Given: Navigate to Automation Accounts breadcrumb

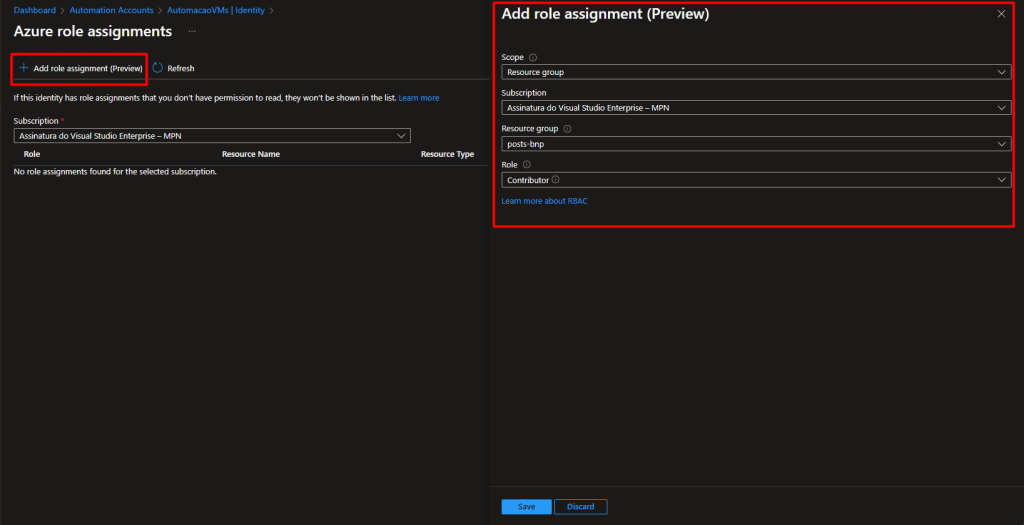Looking at the screenshot, I should tap(111, 10).
